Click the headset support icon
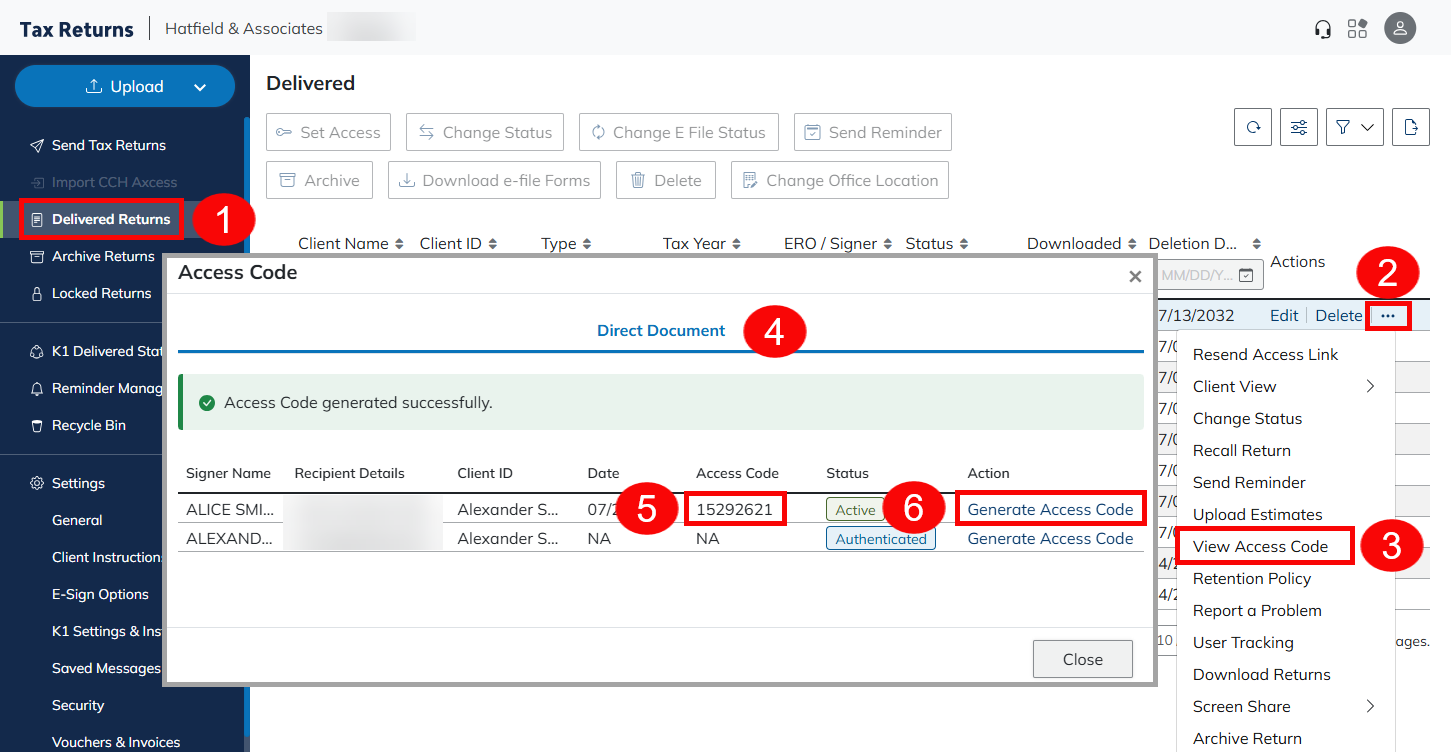This screenshot has height=752, width=1451. tap(1323, 29)
